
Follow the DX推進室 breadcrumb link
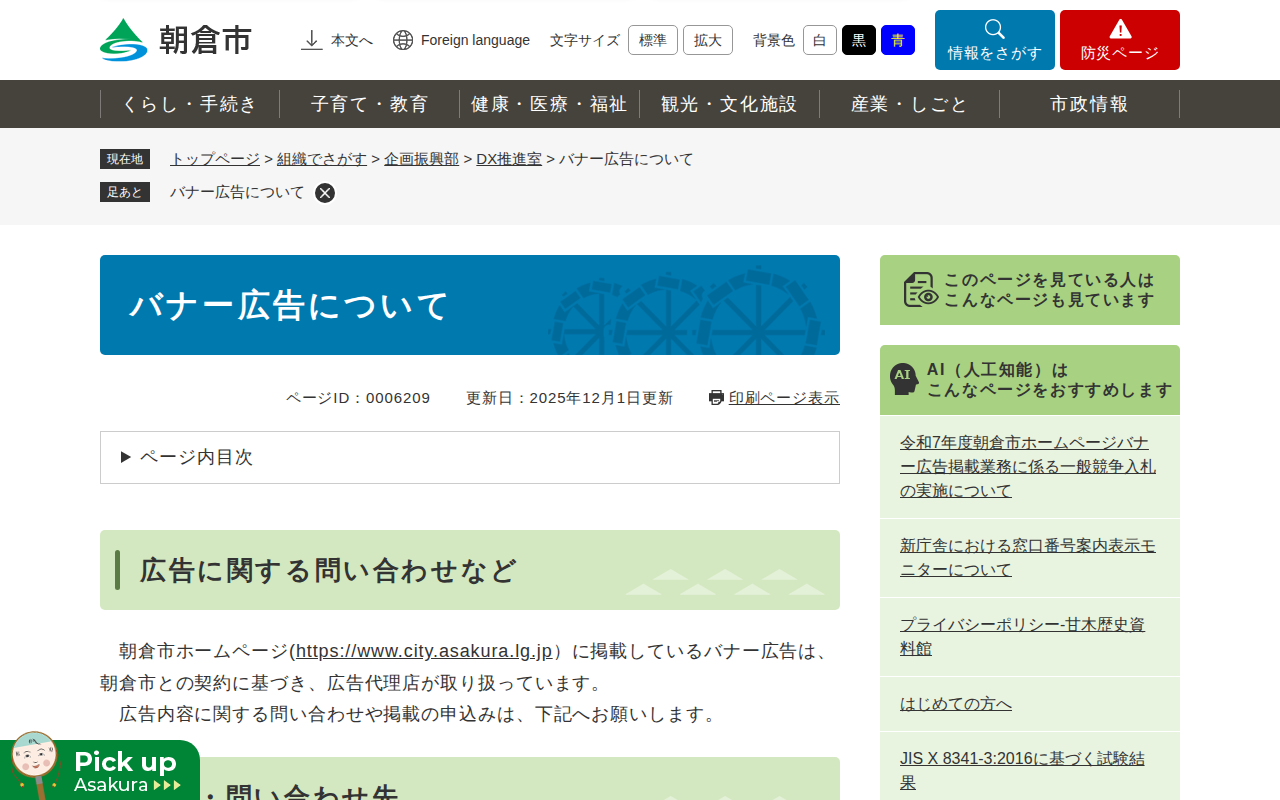coord(509,159)
